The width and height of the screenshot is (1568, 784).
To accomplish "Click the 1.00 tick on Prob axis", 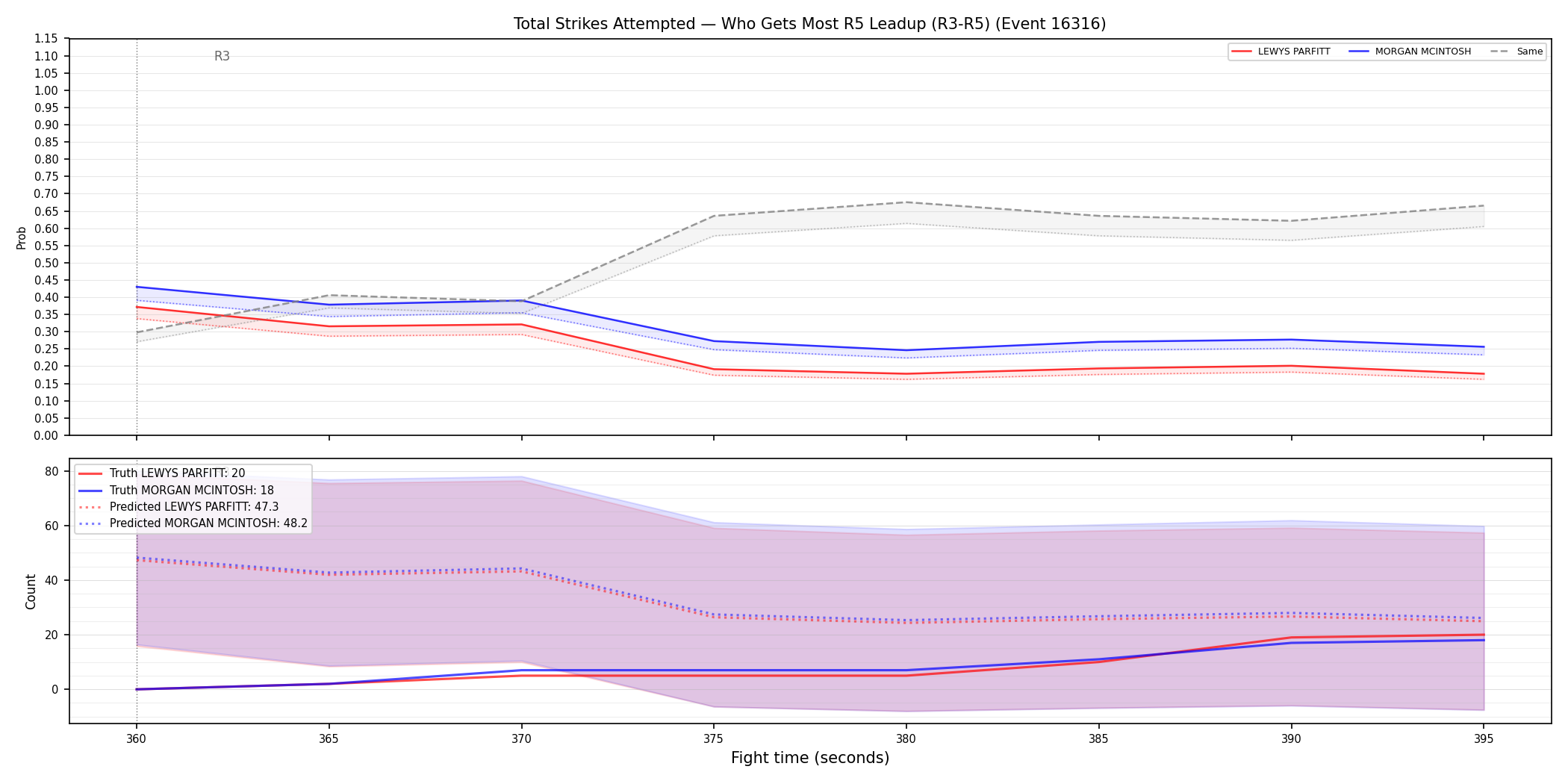I will pyautogui.click(x=46, y=90).
